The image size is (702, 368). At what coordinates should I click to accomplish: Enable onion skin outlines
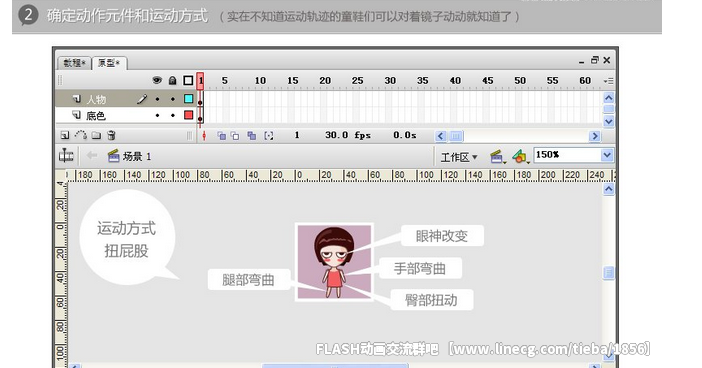tap(235, 136)
